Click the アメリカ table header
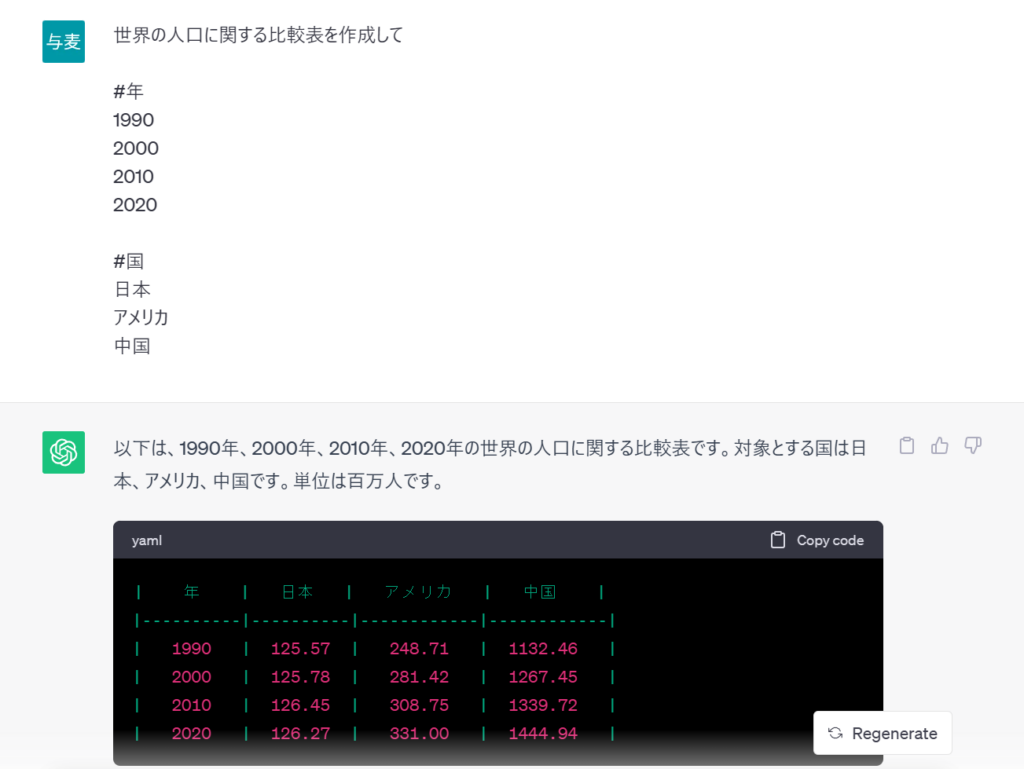 pyautogui.click(x=418, y=591)
